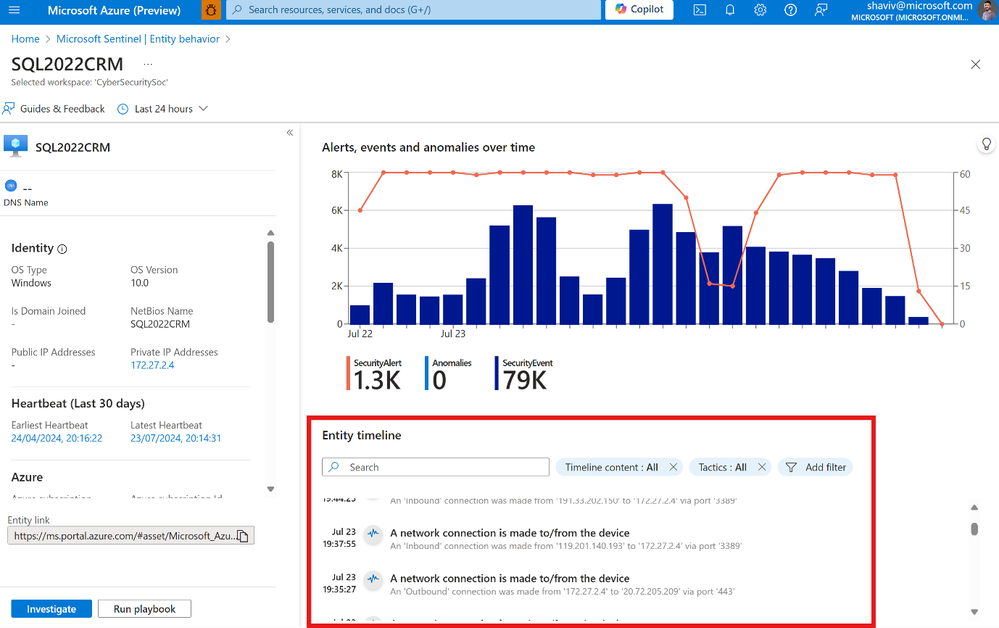The image size is (999, 628).
Task: Open the ellipsis menu next to SQL2022CRM
Action: [x=148, y=64]
